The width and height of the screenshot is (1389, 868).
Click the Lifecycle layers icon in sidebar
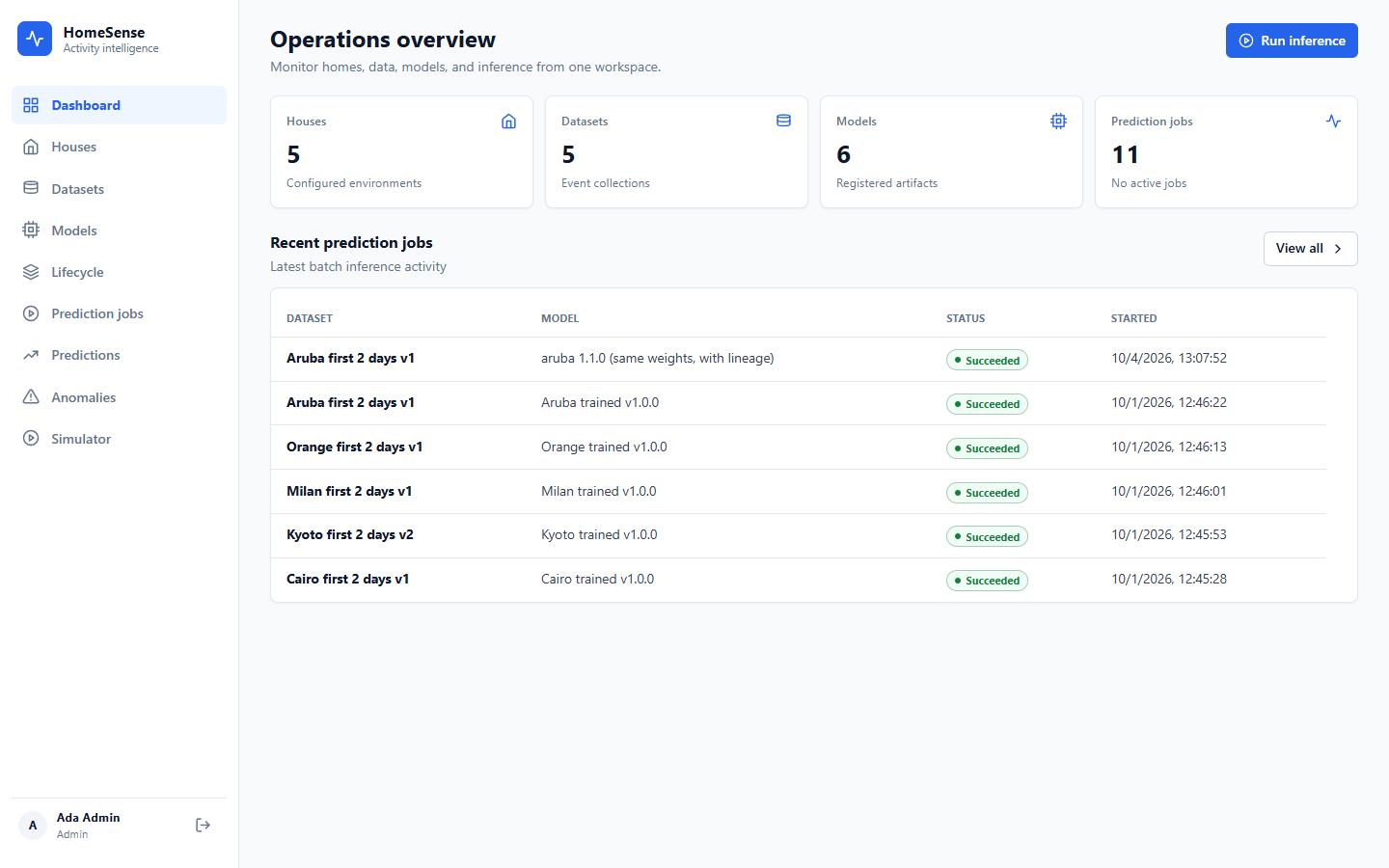(x=31, y=272)
